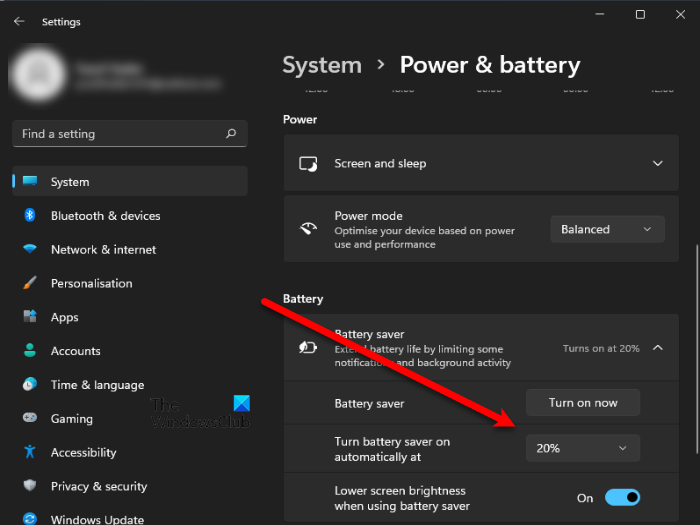Click the Gaming controller icon
Image resolution: width=700 pixels, height=525 pixels.
tap(30, 419)
